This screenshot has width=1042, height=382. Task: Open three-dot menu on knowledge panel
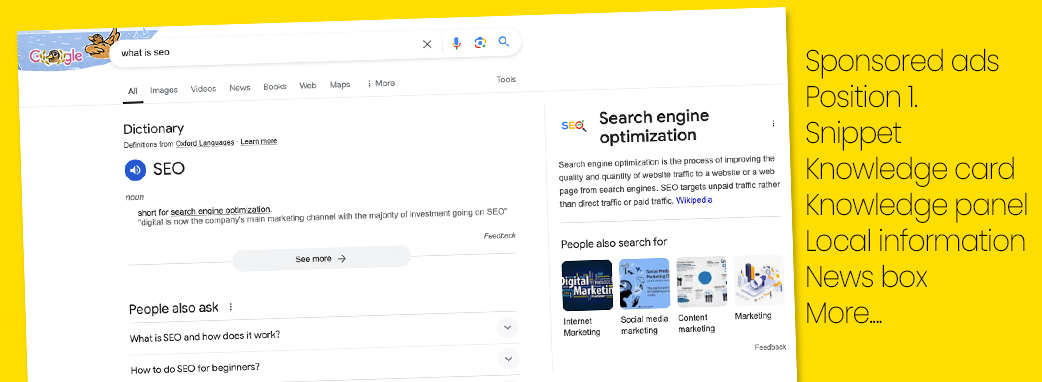click(x=773, y=124)
